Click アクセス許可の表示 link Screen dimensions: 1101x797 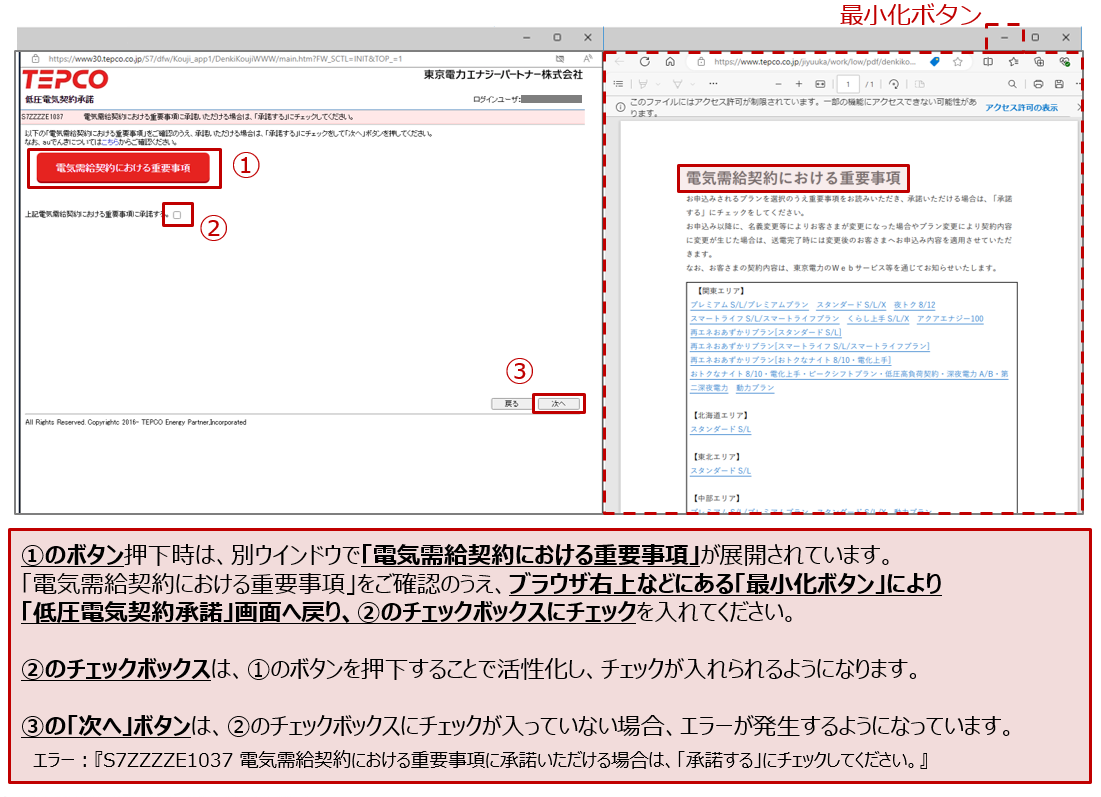pos(1021,107)
